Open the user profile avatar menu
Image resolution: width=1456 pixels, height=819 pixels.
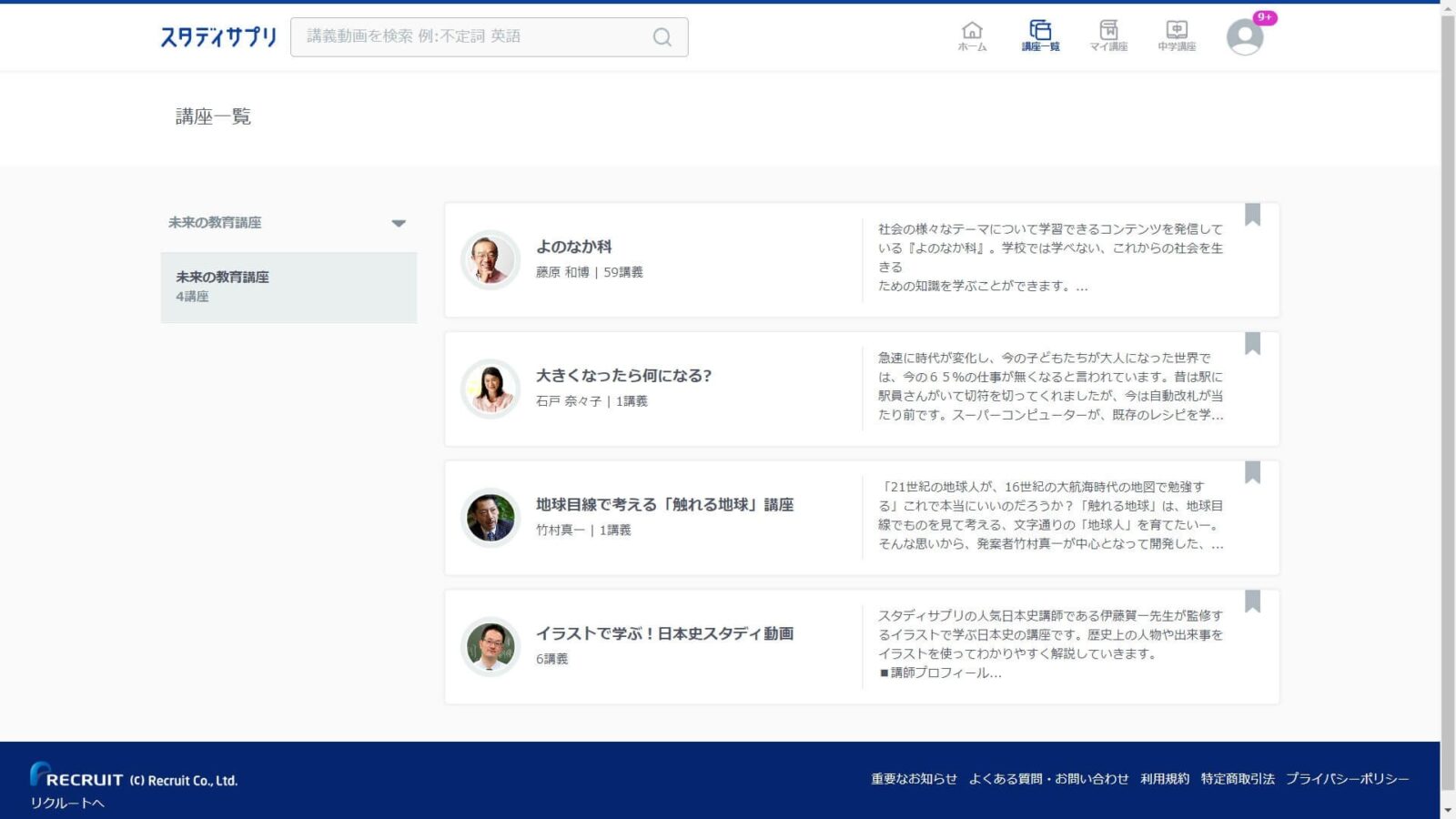[x=1245, y=37]
